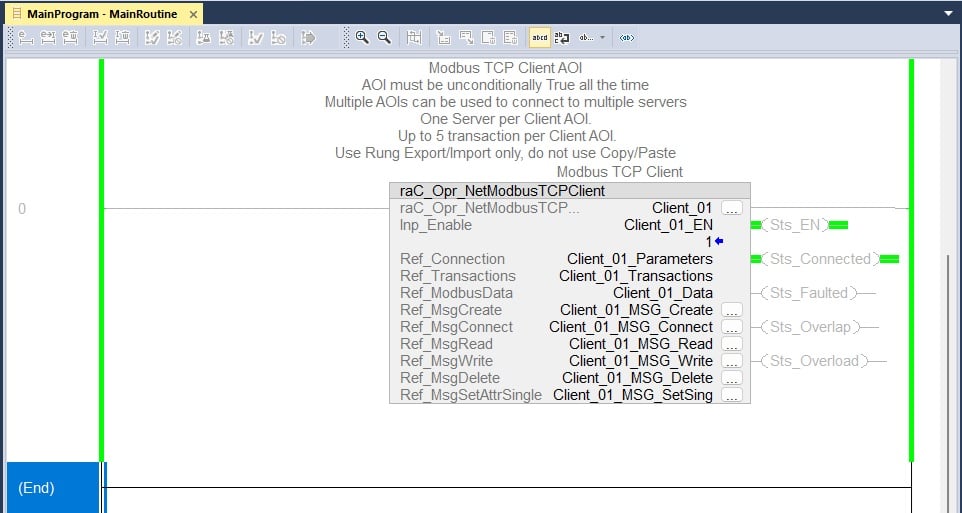The height and width of the screenshot is (513, 962).
Task: Click the value 1 beneath Client_01_EN
Action: click(x=709, y=242)
